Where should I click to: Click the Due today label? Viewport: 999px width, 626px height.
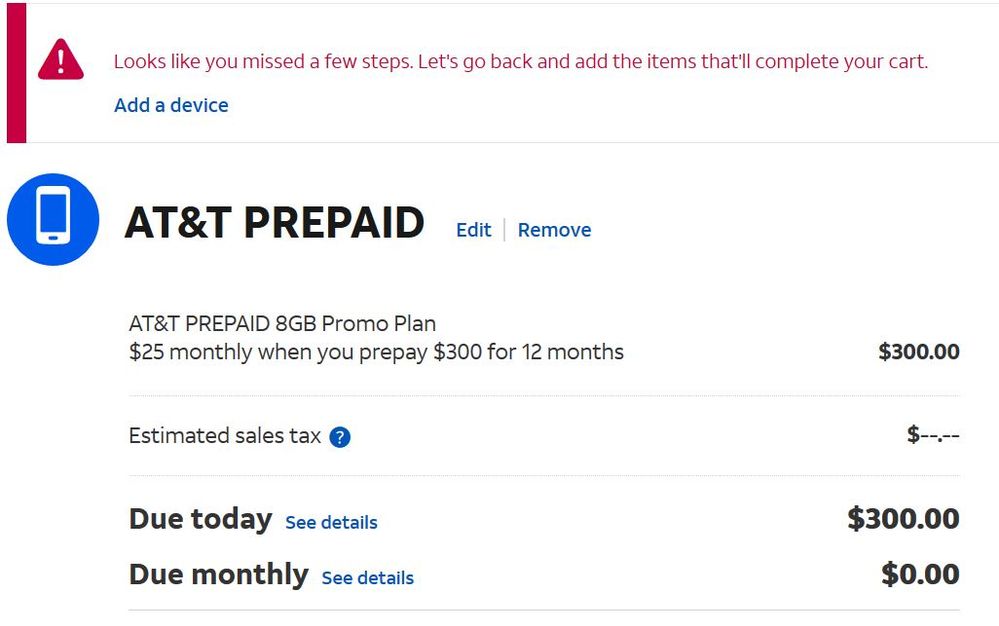200,519
